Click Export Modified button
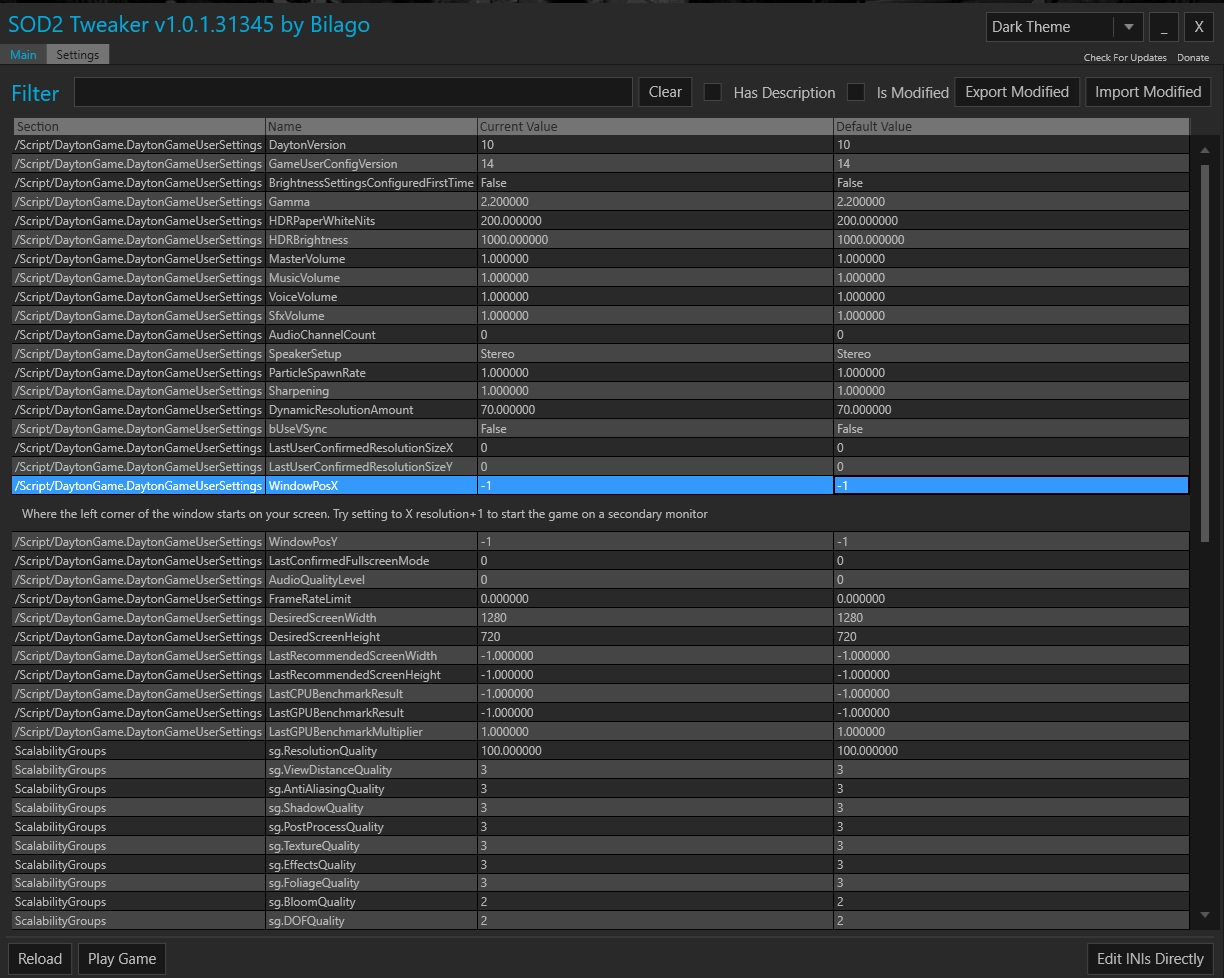The height and width of the screenshot is (978, 1224). [1017, 92]
